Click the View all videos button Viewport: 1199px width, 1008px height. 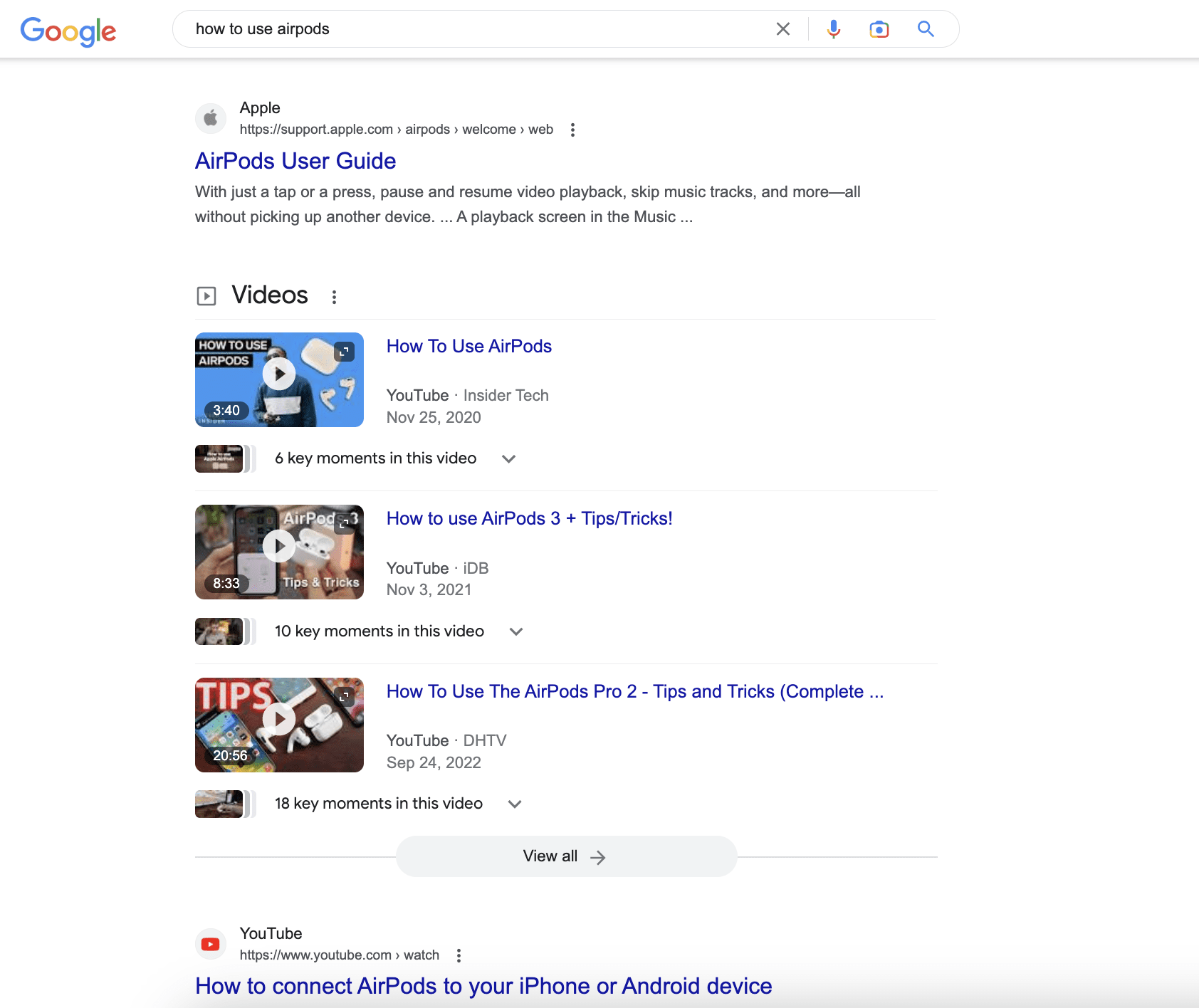click(x=566, y=856)
